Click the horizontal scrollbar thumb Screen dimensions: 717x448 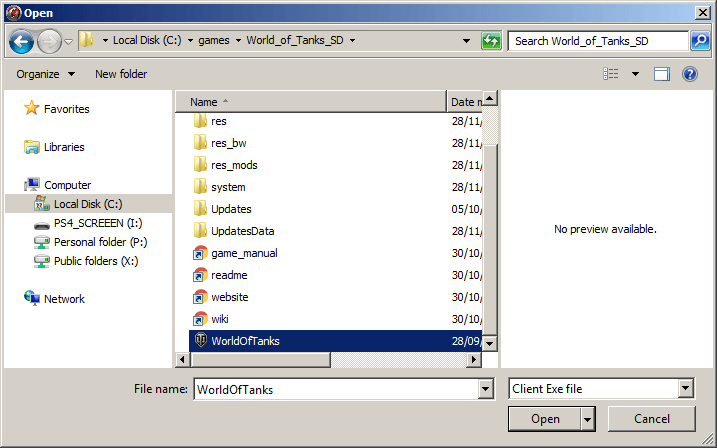tap(260, 360)
